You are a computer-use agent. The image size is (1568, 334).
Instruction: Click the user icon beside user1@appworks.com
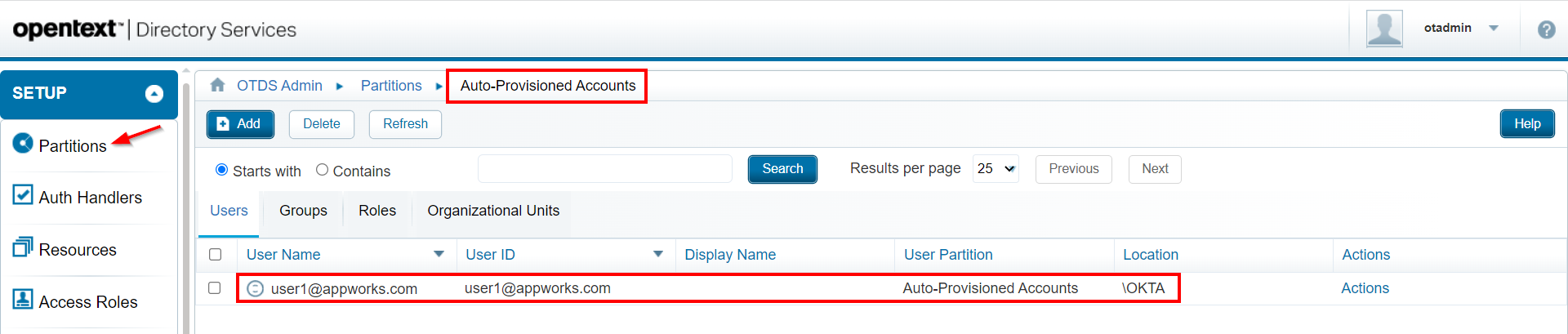pyautogui.click(x=256, y=288)
